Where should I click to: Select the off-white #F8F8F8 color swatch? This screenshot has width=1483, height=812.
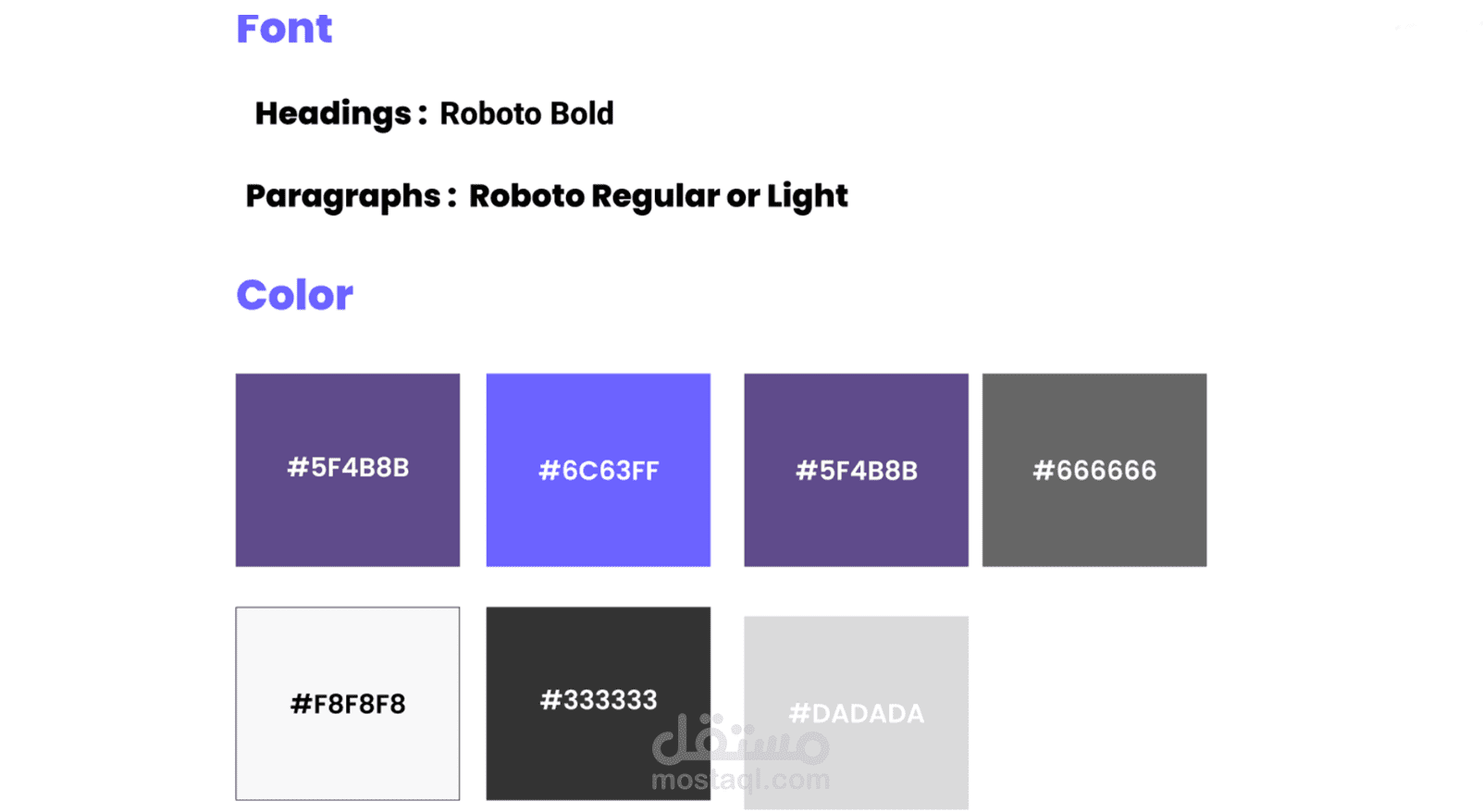(x=348, y=704)
